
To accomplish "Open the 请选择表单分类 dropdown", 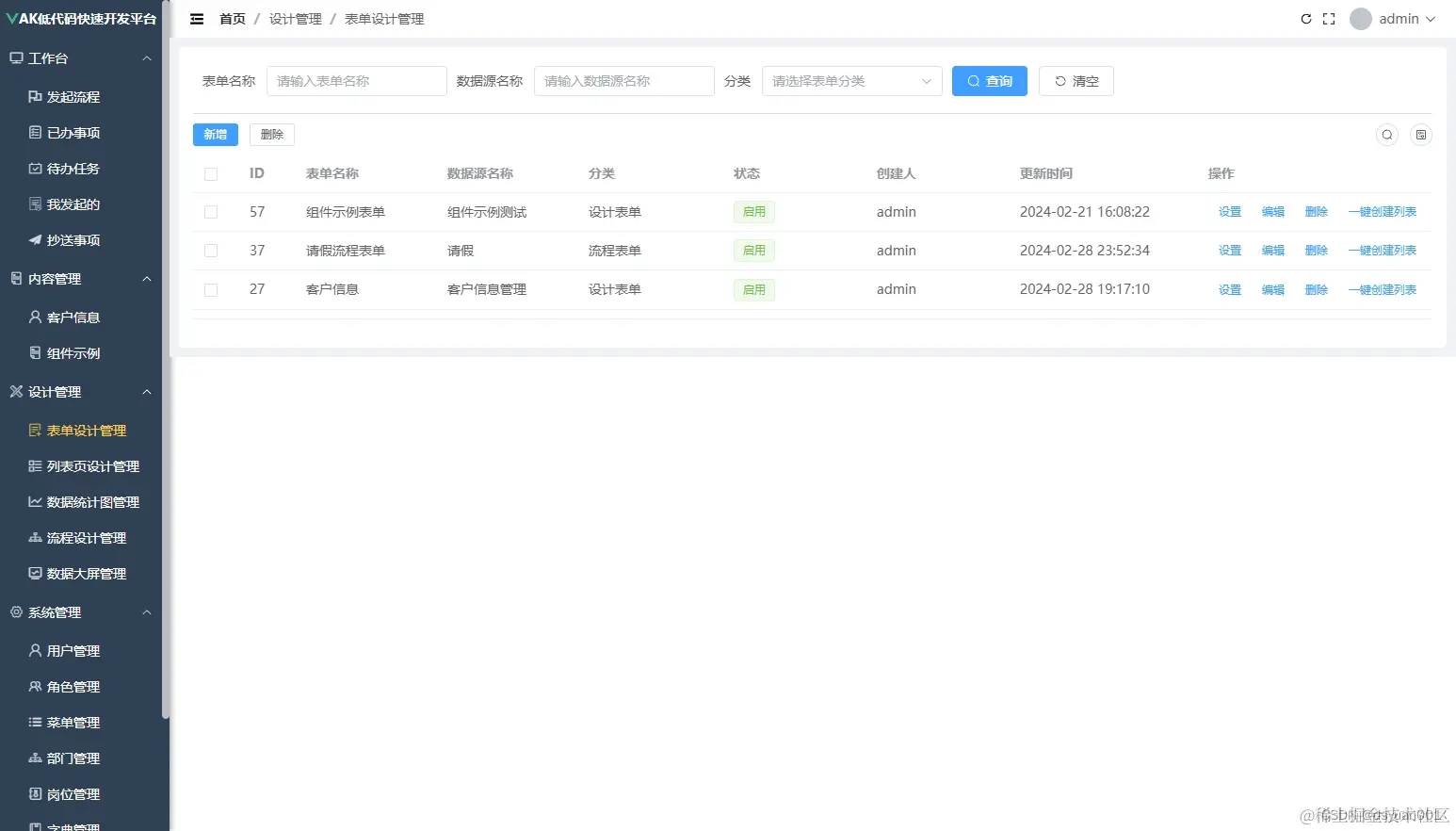I will pos(850,81).
